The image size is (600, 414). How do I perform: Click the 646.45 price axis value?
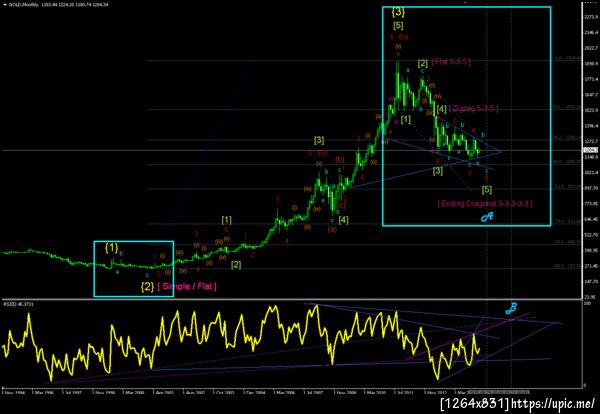(x=590, y=219)
